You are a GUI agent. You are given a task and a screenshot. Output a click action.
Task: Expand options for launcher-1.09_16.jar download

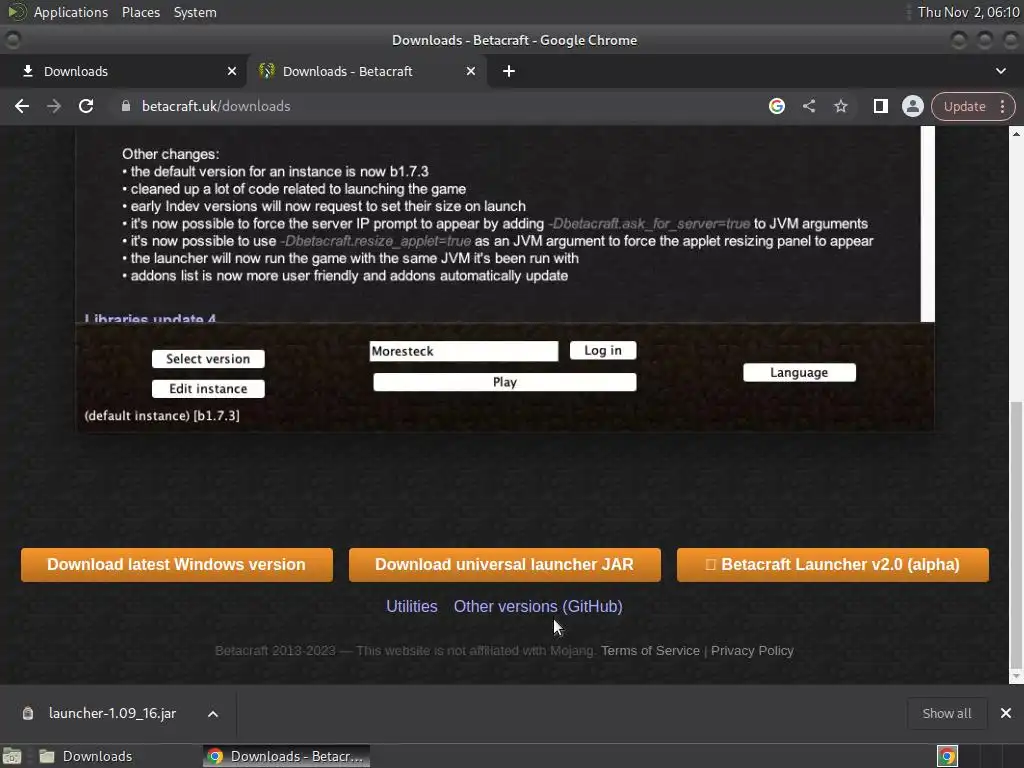[x=213, y=714]
